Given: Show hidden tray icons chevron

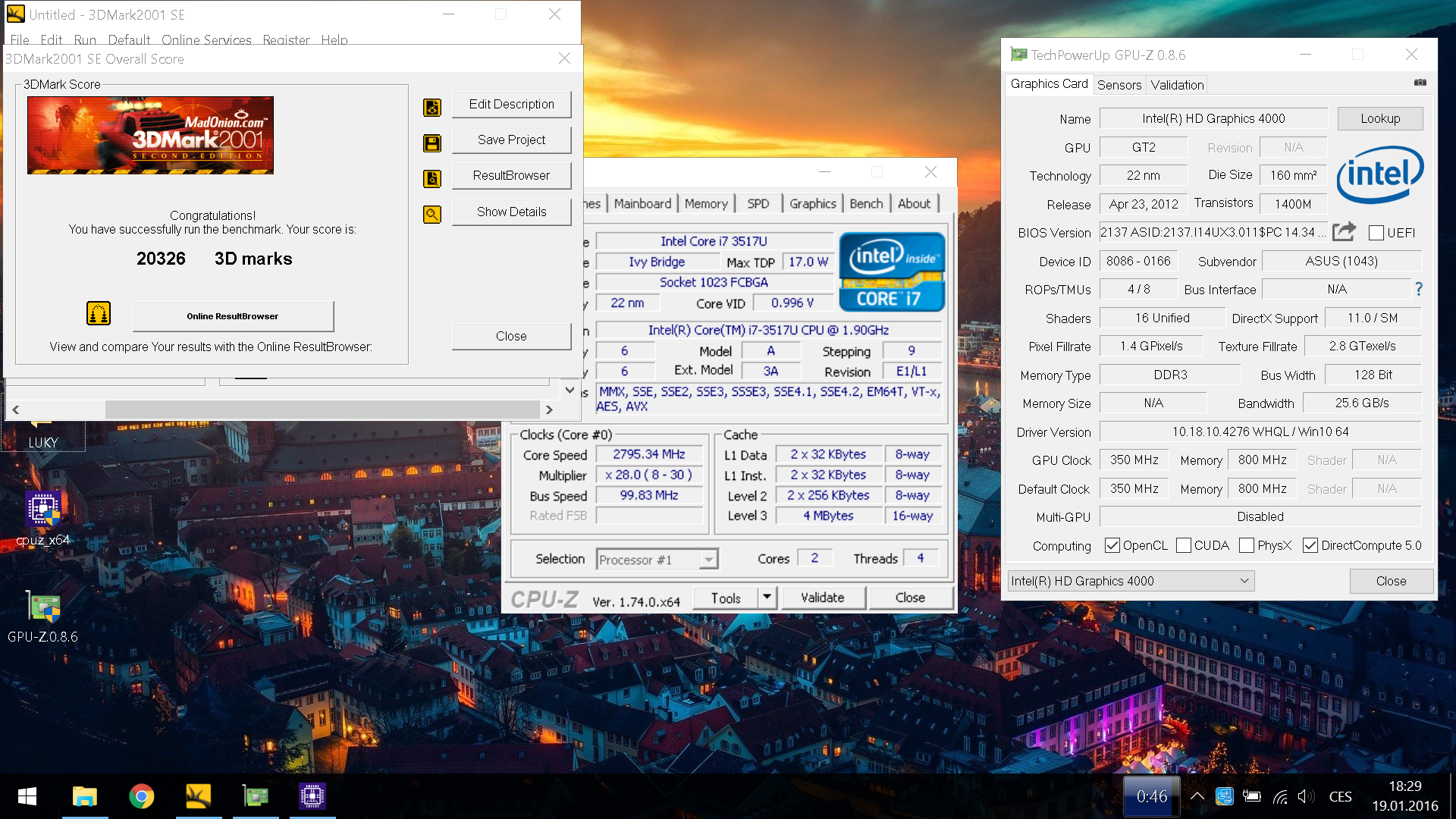Looking at the screenshot, I should click(1197, 796).
